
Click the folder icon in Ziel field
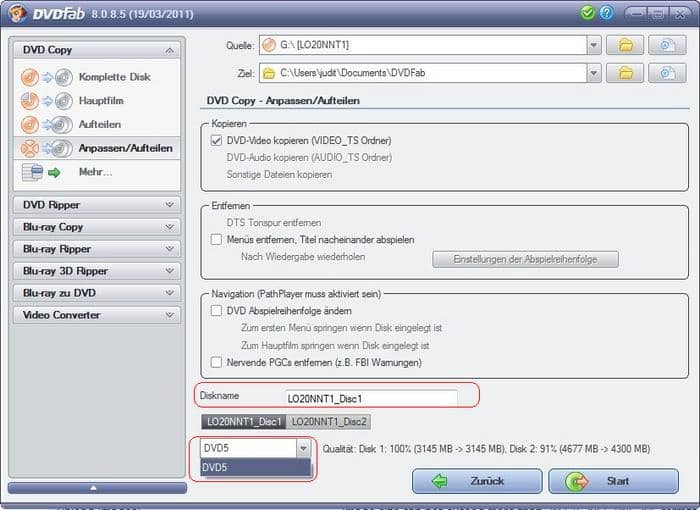pos(269,73)
